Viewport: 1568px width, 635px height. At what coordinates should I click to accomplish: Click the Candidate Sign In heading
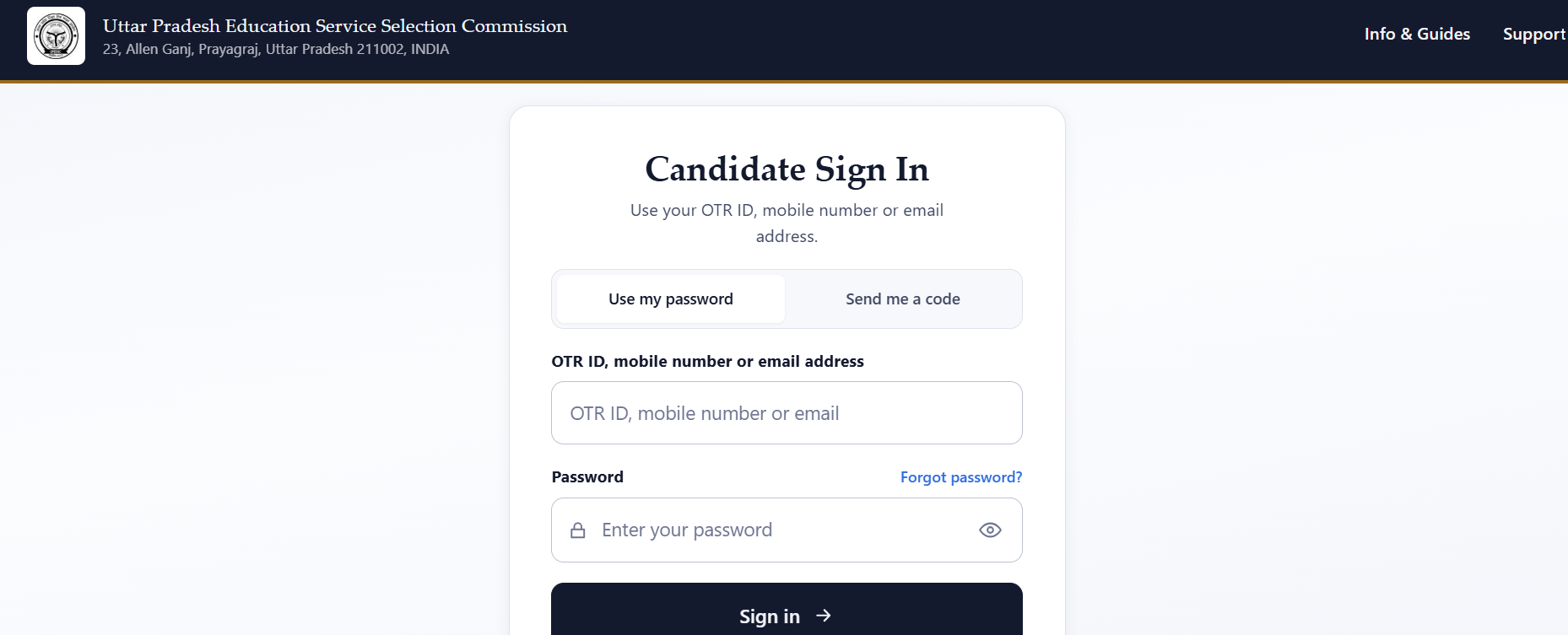coord(787,170)
